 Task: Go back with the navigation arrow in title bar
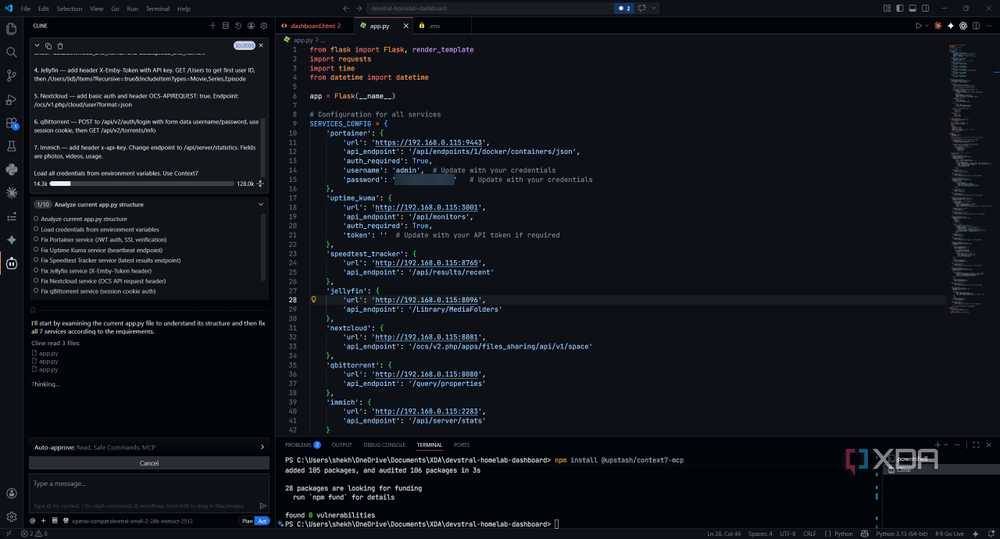click(346, 8)
